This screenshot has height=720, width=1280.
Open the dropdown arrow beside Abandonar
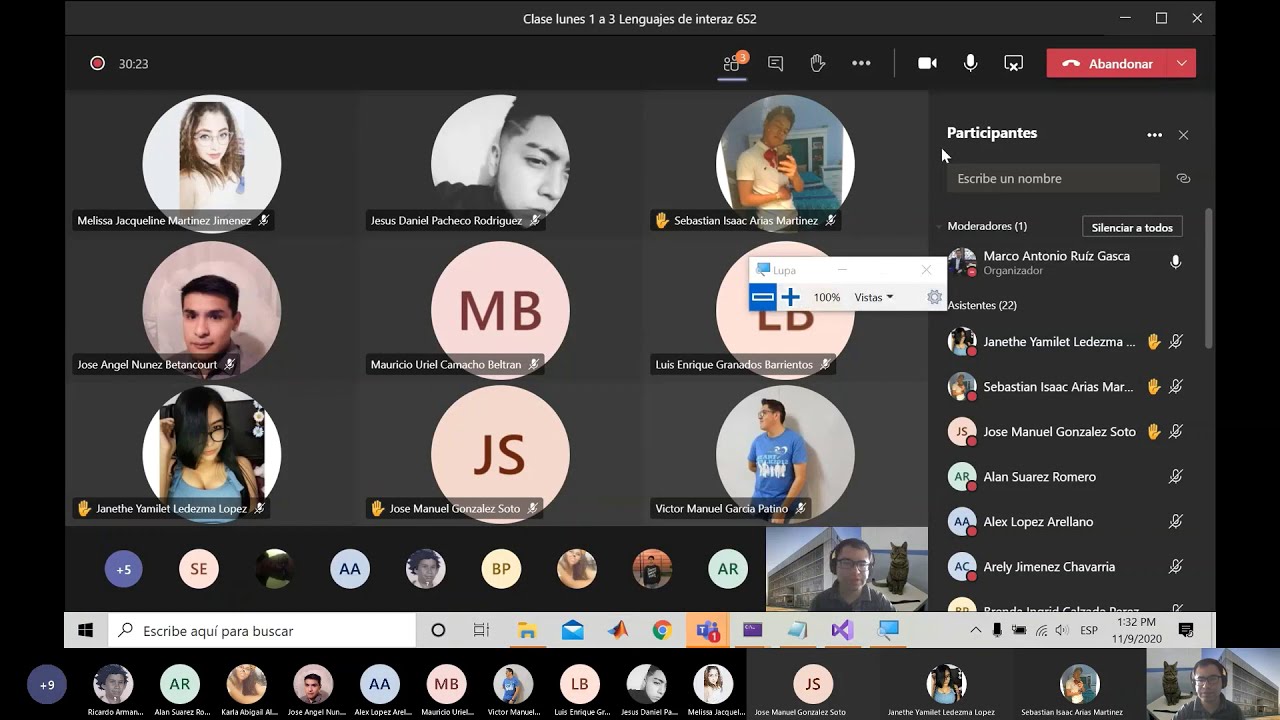[x=1182, y=63]
